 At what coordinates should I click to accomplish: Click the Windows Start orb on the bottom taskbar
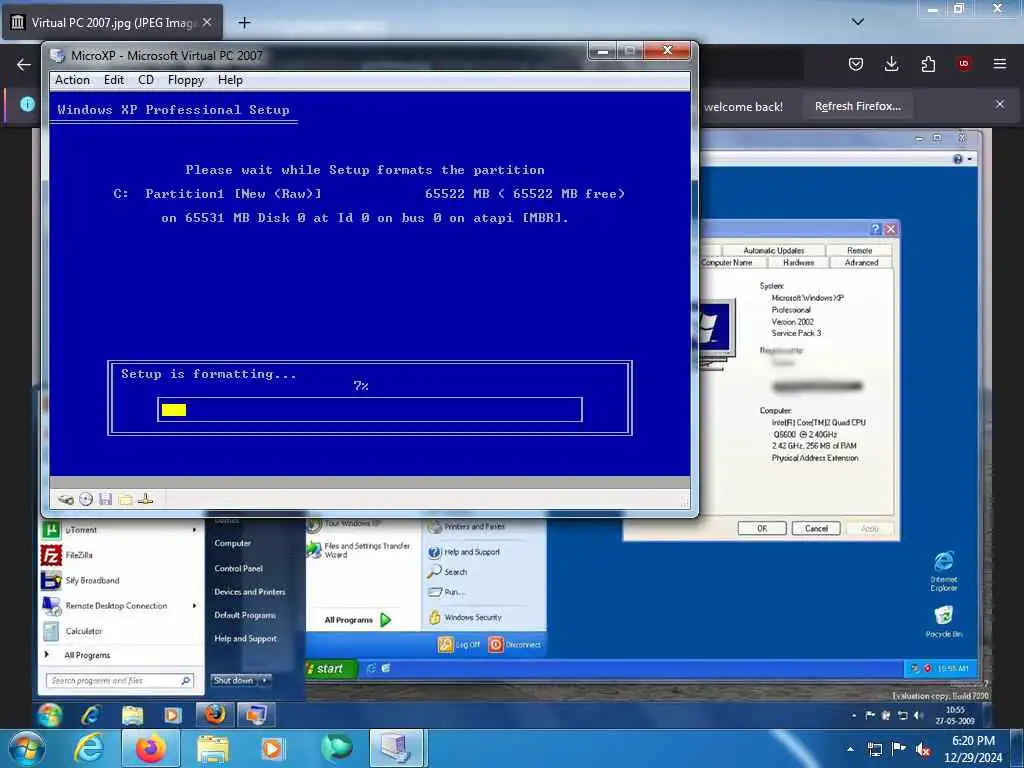(26, 748)
